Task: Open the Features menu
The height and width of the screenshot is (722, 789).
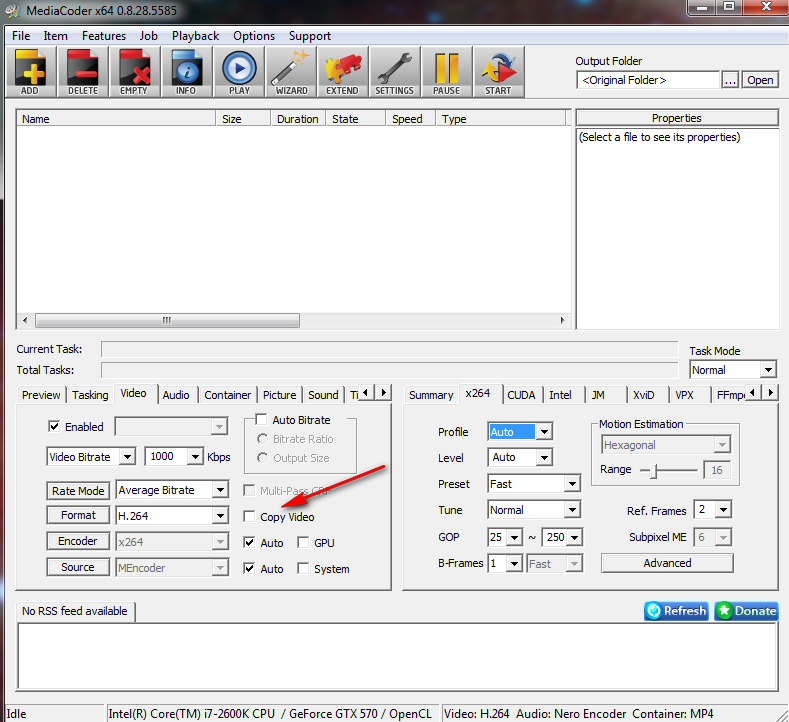Action: (x=104, y=36)
